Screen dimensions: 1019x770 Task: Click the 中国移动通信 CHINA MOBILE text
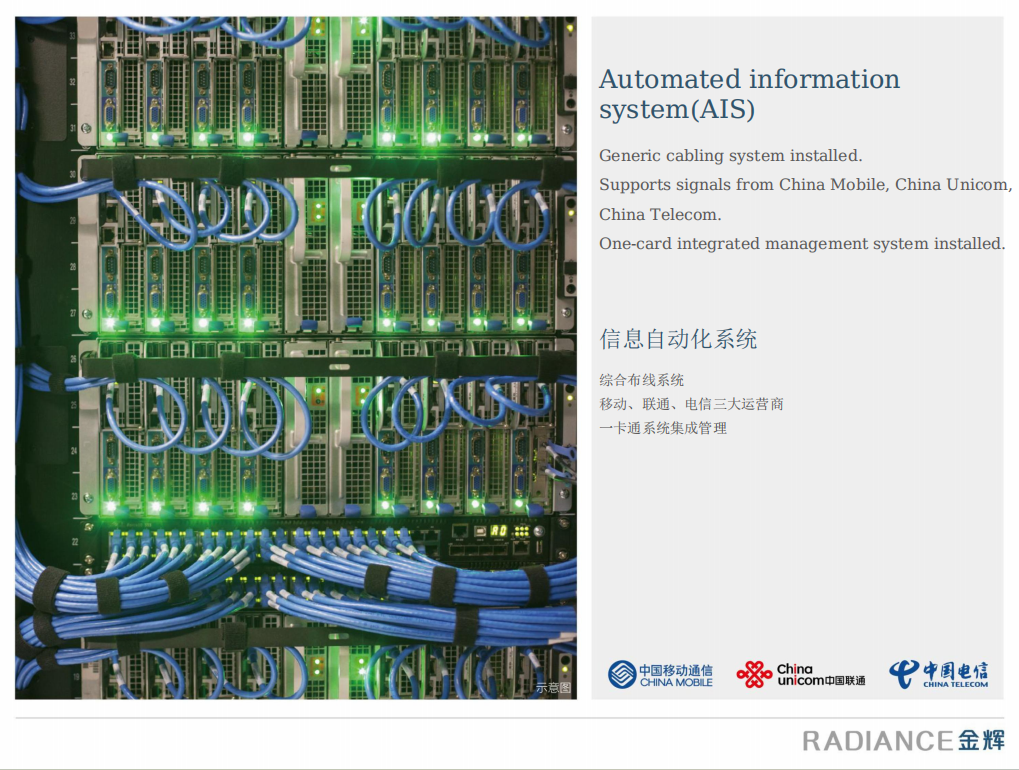point(676,676)
